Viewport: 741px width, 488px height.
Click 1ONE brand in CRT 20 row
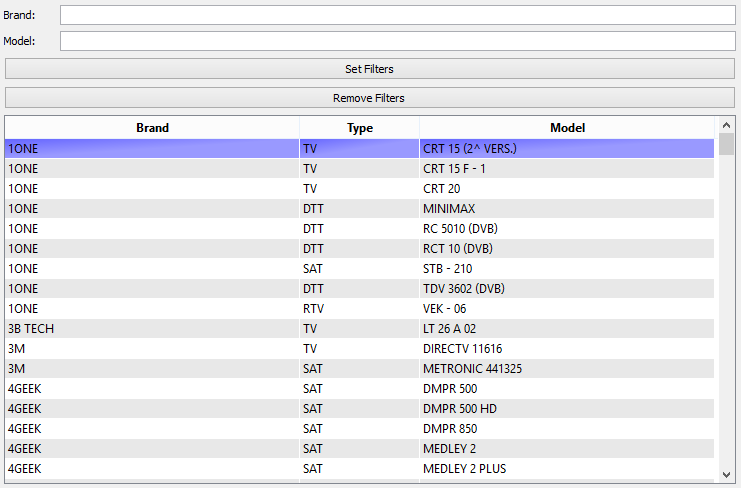152,188
